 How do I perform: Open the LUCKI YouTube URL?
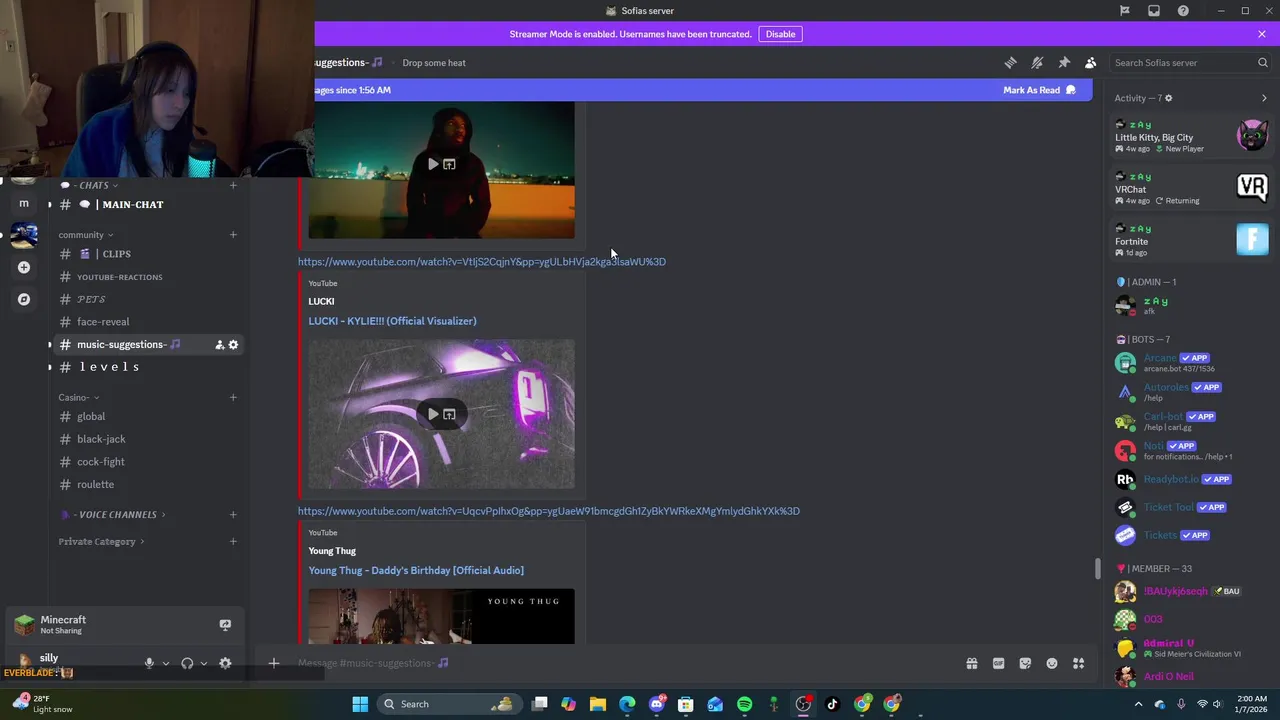point(481,262)
